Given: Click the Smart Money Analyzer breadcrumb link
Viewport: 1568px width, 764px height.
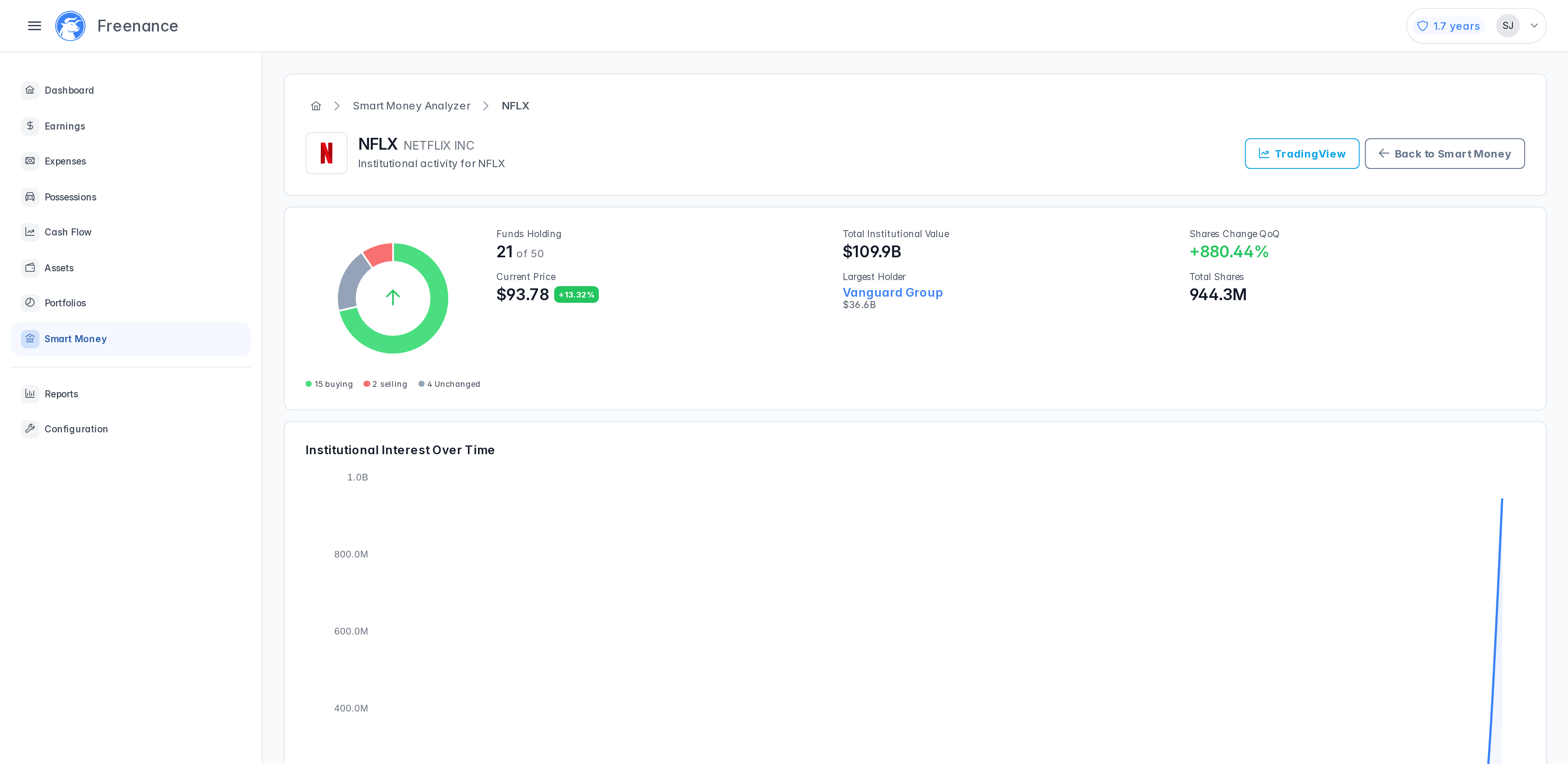Looking at the screenshot, I should (411, 106).
